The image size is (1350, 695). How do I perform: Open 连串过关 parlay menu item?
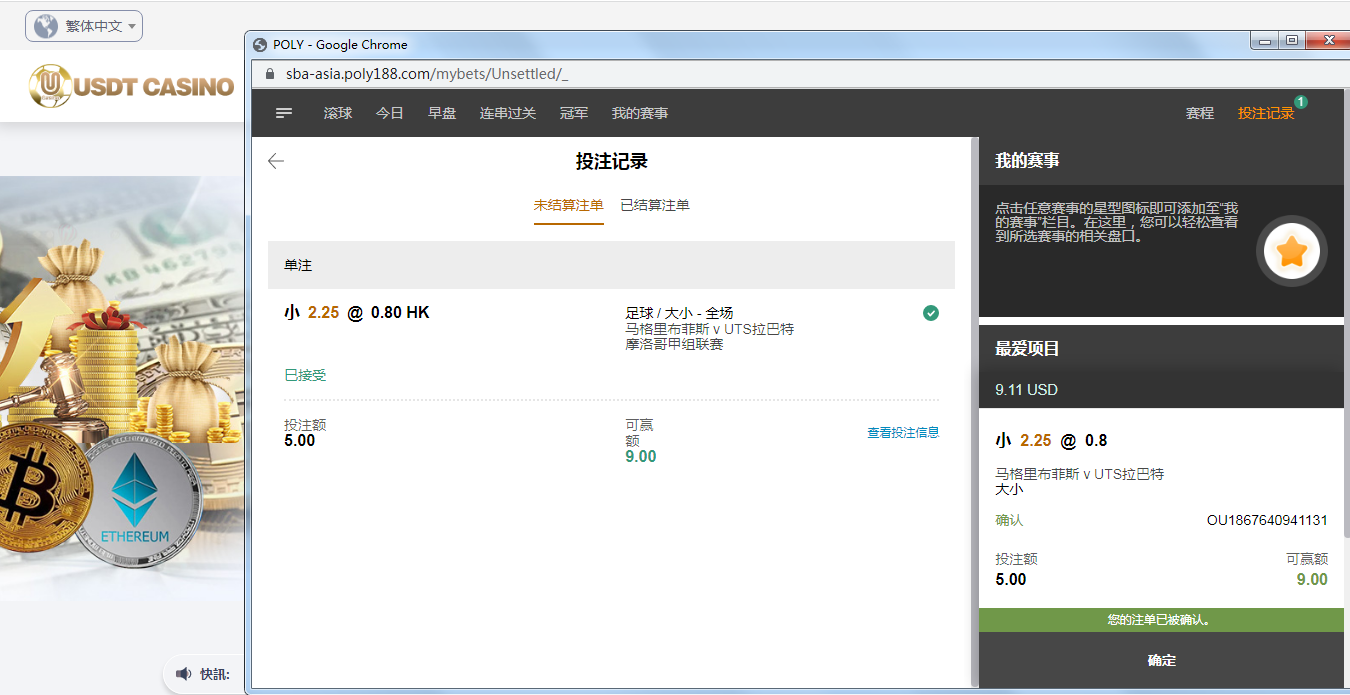(x=508, y=114)
